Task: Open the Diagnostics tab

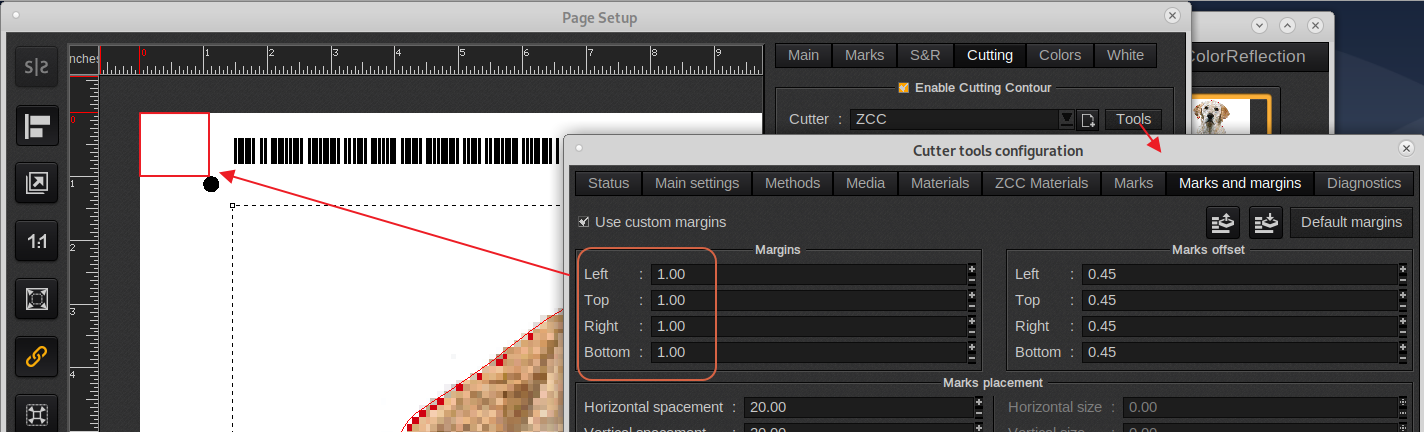Action: click(1364, 183)
